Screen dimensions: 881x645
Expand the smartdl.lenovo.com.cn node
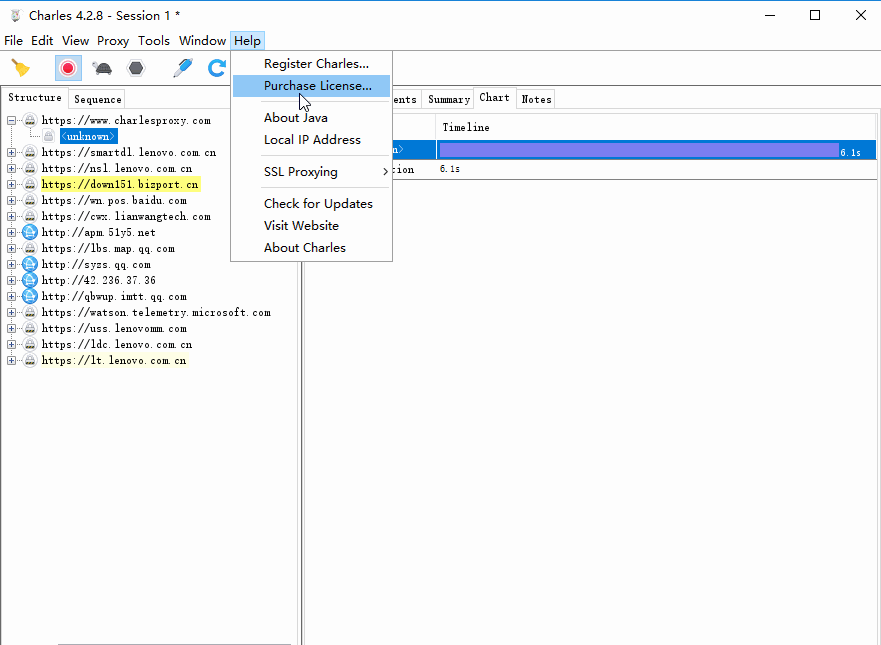click(x=11, y=152)
